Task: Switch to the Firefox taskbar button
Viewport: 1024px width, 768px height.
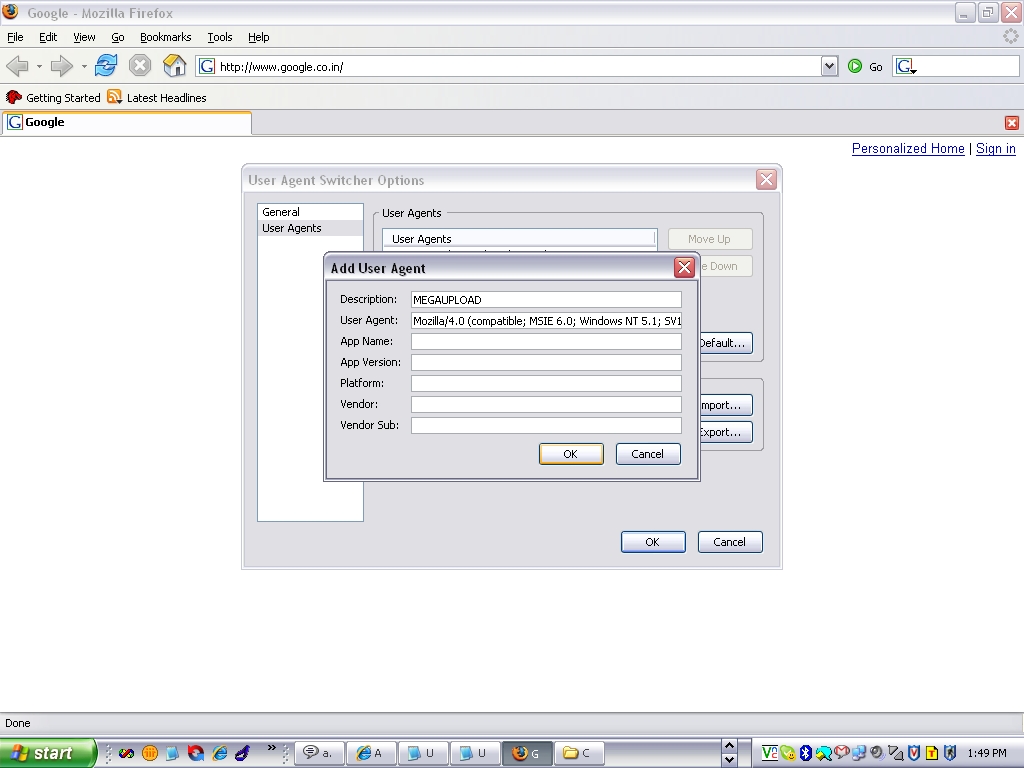Action: [527, 753]
